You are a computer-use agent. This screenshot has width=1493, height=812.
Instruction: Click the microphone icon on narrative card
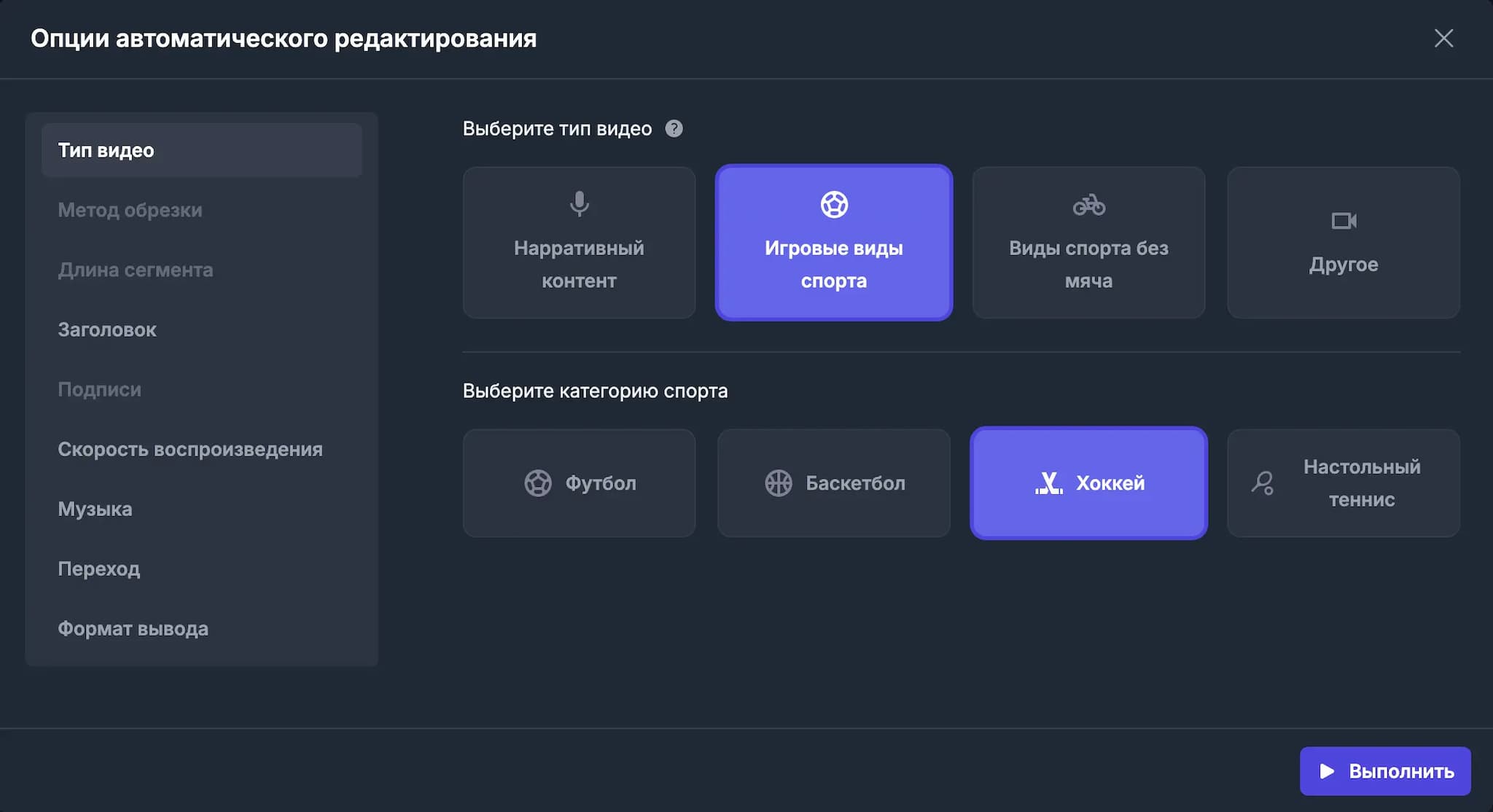tap(579, 204)
